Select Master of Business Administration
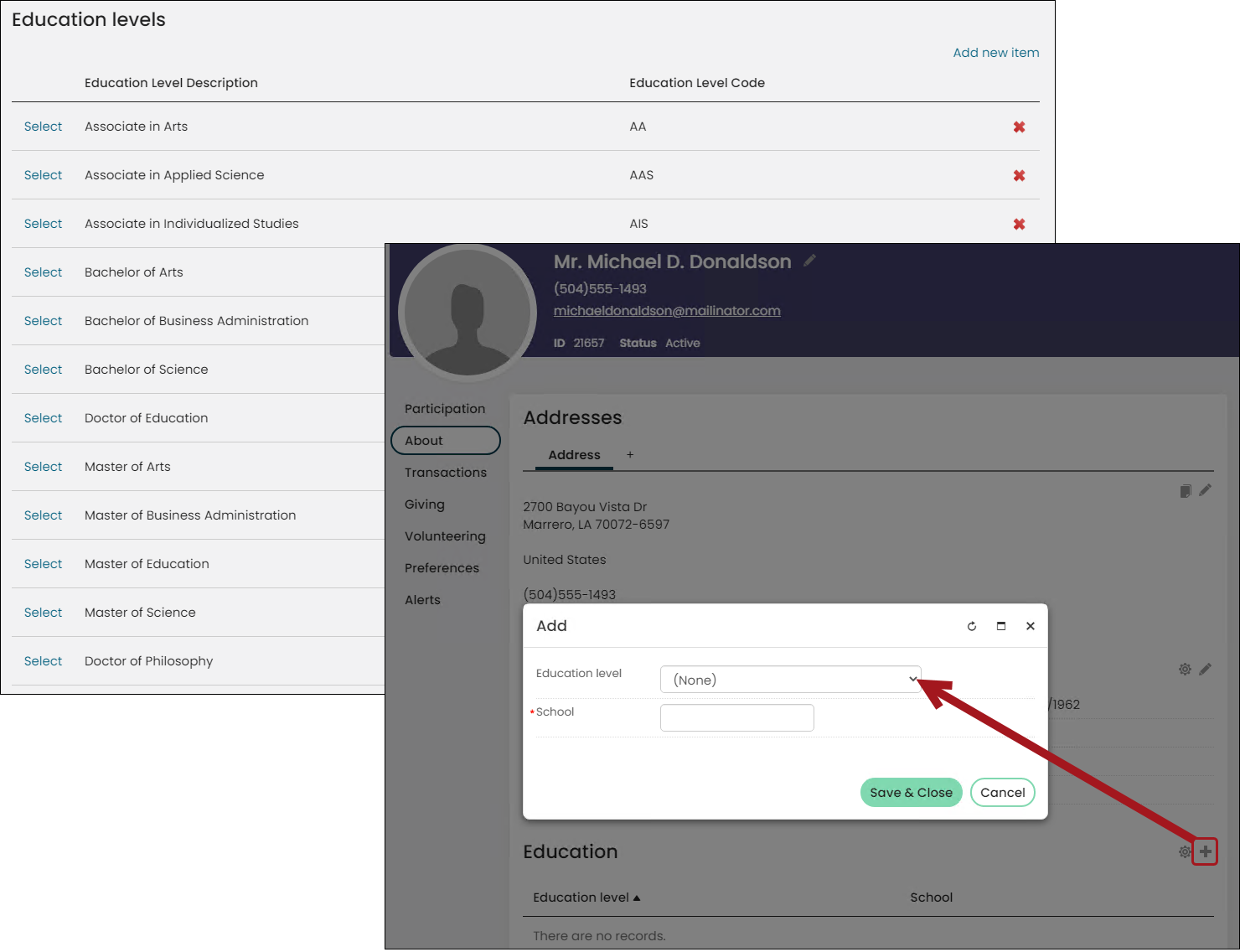Screen dimensions: 1240x952 click(x=43, y=515)
